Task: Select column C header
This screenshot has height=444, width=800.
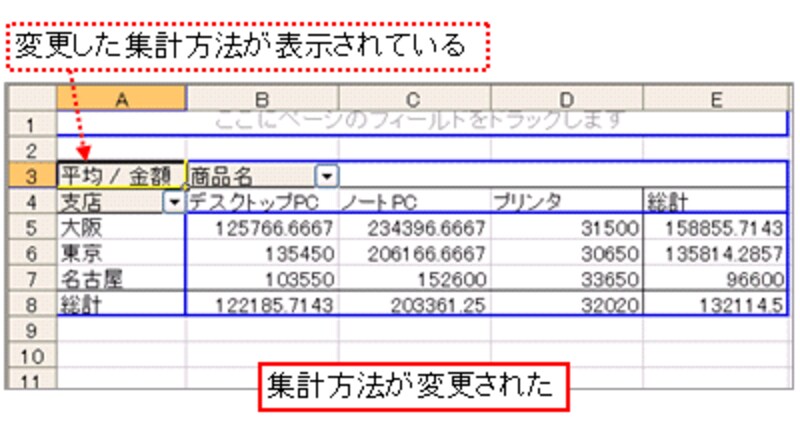Action: click(x=414, y=98)
